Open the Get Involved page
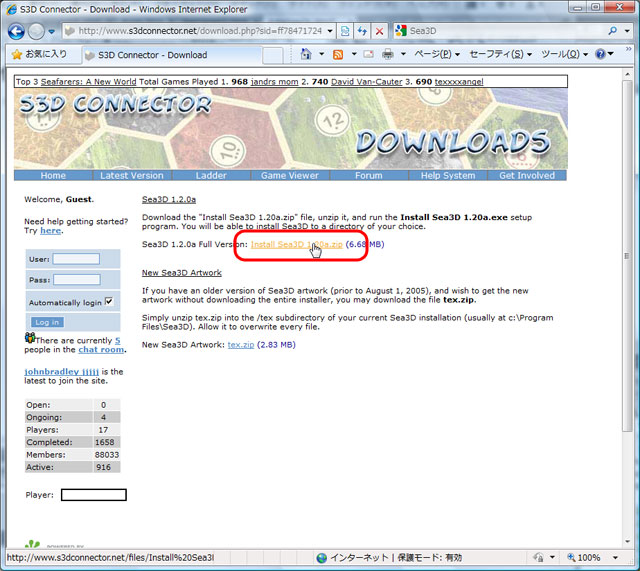Screen dimensions: 640x571 click(527, 176)
